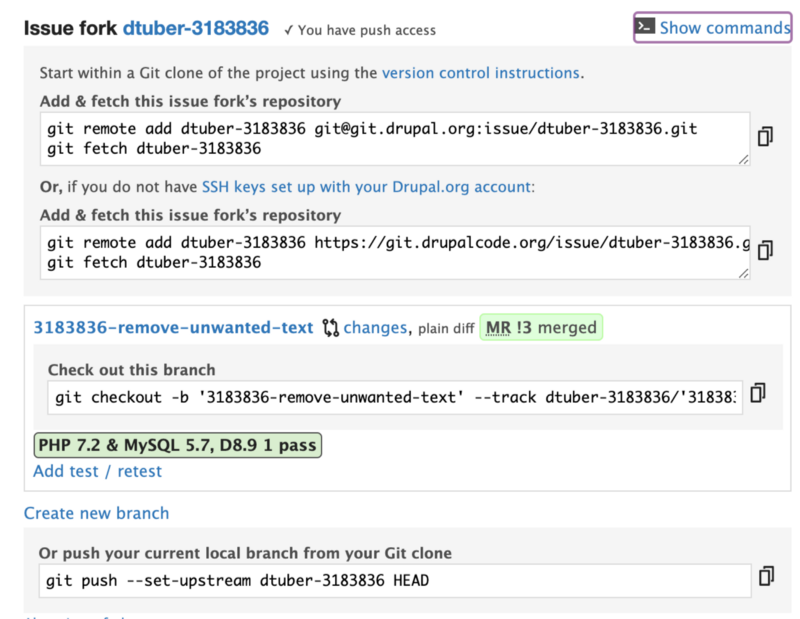Click inside the SSH remote add text area
800x619 pixels.
coord(394,139)
